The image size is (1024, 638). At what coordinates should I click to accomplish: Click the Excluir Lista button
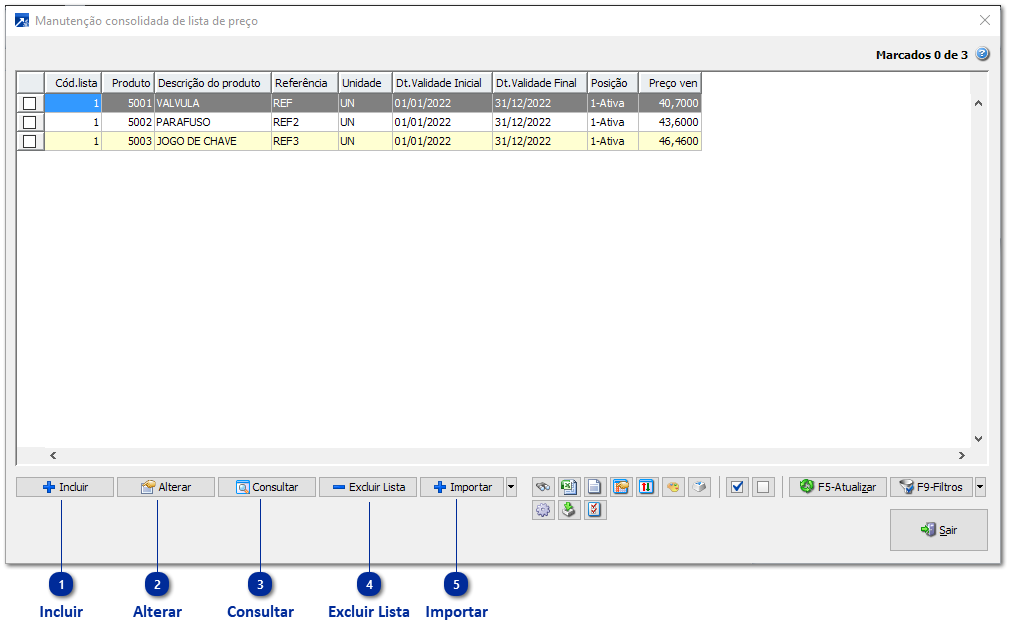click(368, 487)
